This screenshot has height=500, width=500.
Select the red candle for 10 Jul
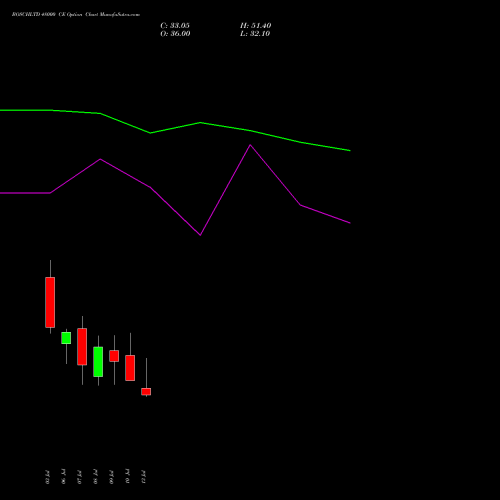[130, 368]
